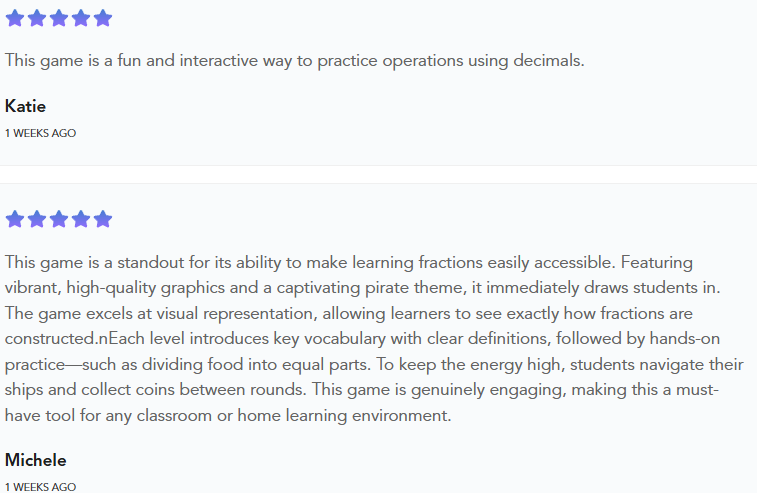Open the reviewer name Michele
This screenshot has width=757, height=493.
click(36, 460)
